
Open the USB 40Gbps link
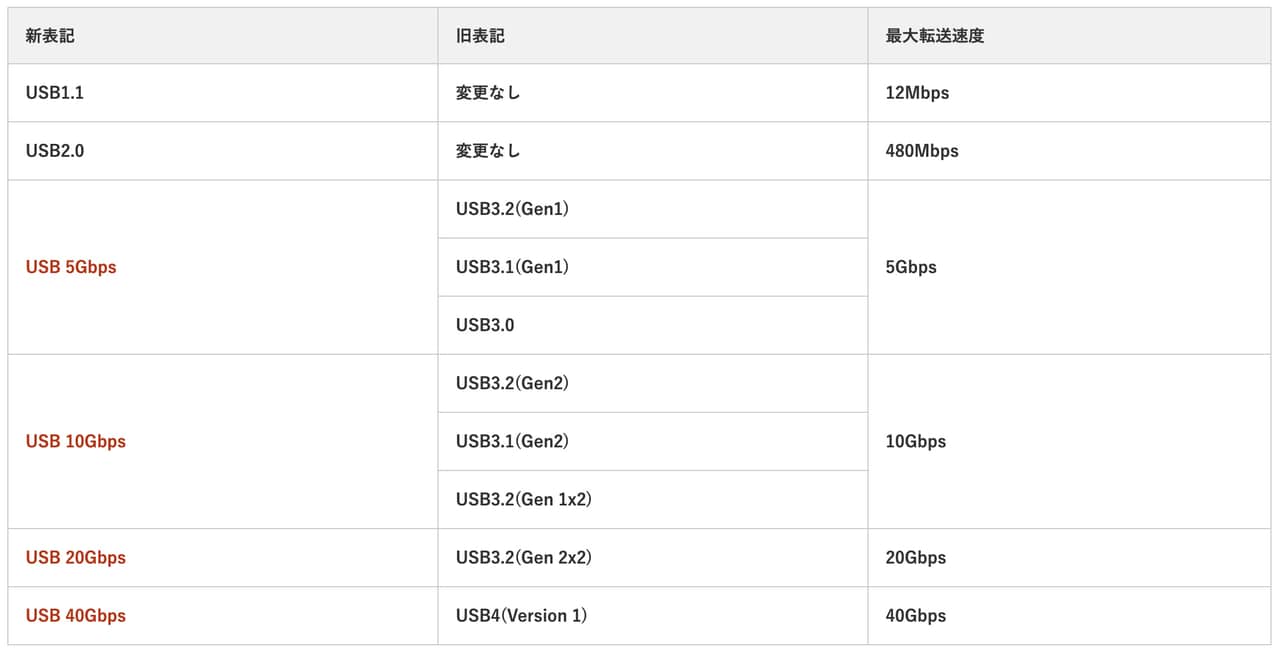pyautogui.click(x=76, y=615)
